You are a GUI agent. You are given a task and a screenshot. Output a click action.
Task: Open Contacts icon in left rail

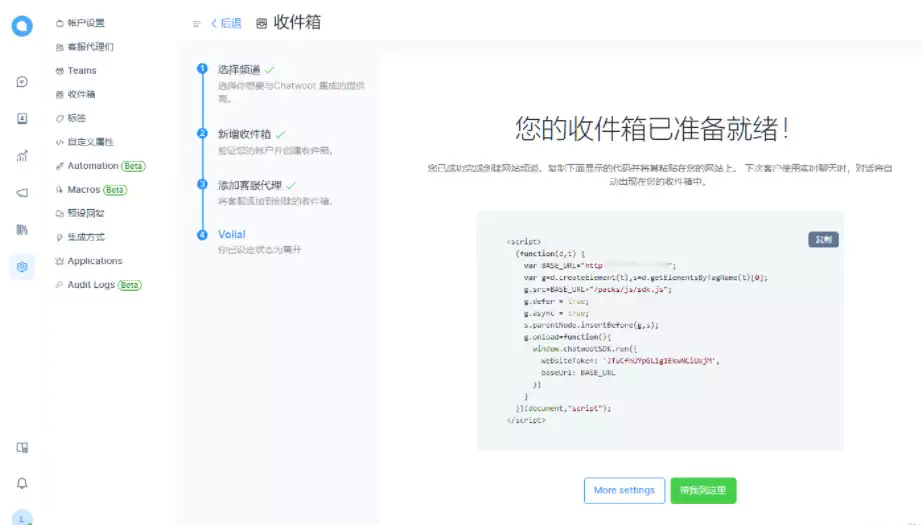(x=22, y=118)
